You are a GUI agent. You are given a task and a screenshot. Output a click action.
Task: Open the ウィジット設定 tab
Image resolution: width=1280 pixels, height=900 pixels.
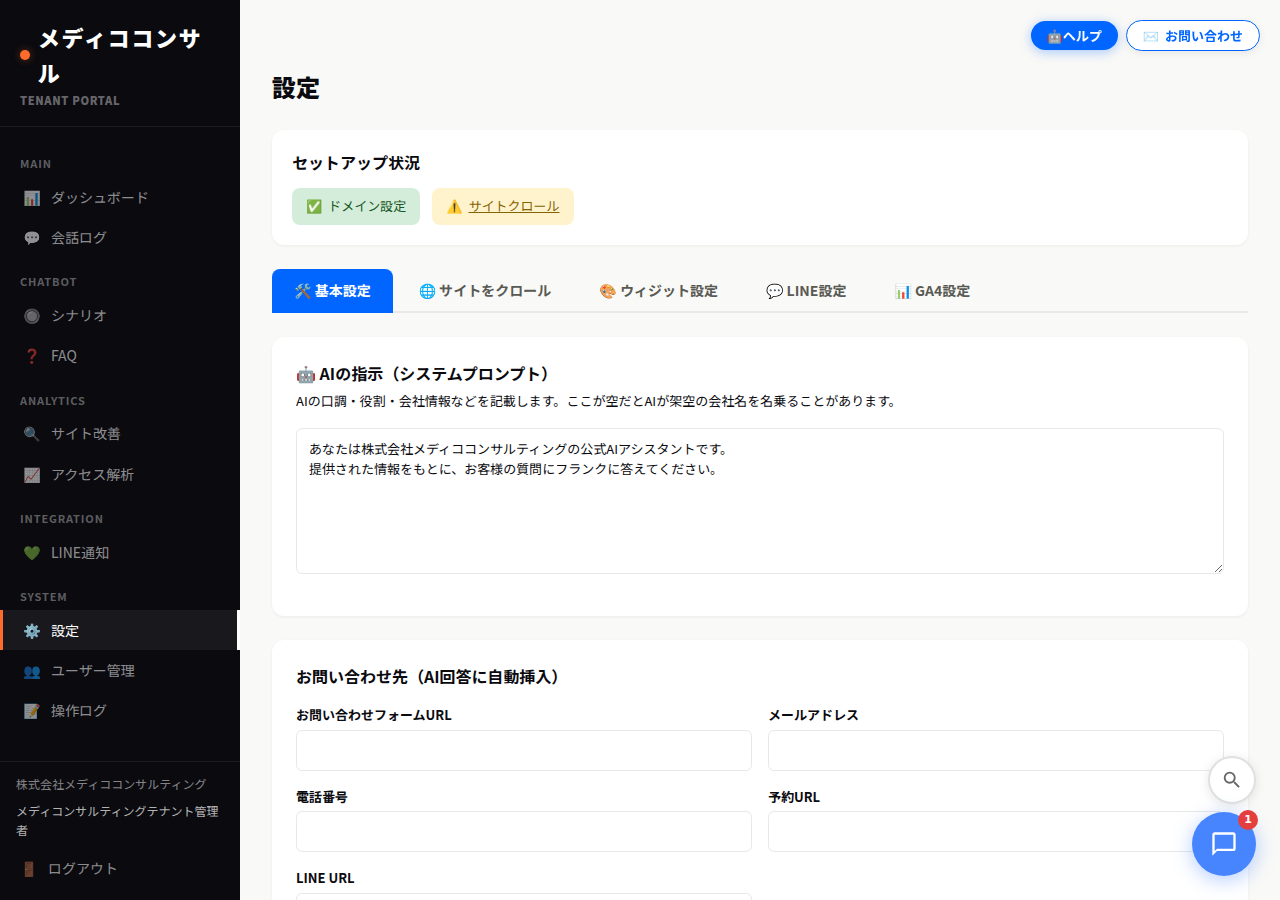click(x=658, y=291)
